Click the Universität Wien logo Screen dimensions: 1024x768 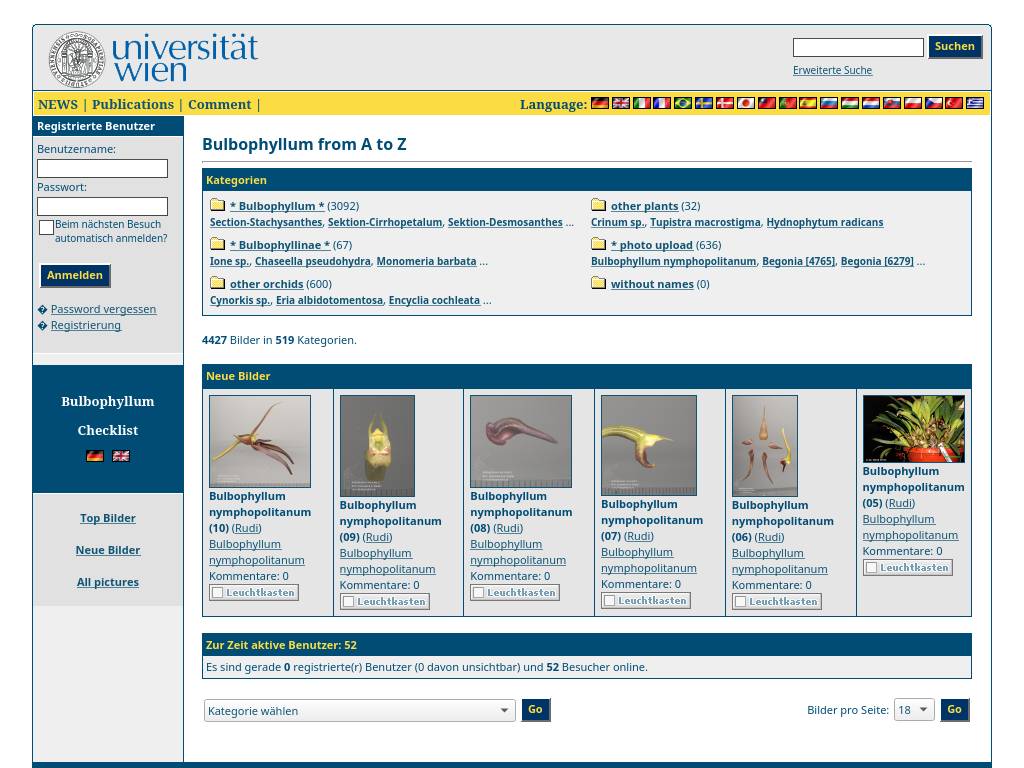tap(153, 58)
